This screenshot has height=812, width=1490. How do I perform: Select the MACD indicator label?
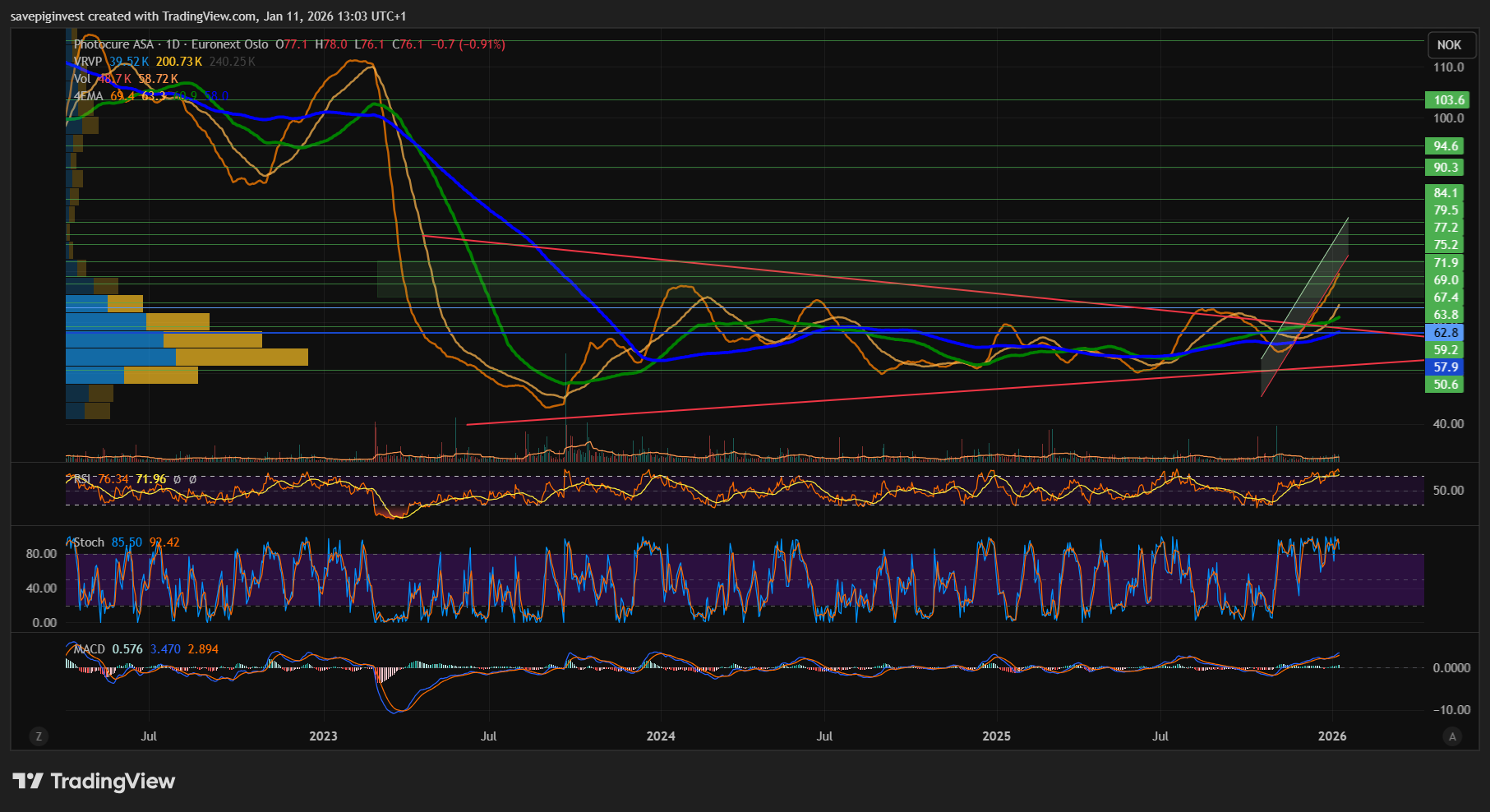point(90,649)
